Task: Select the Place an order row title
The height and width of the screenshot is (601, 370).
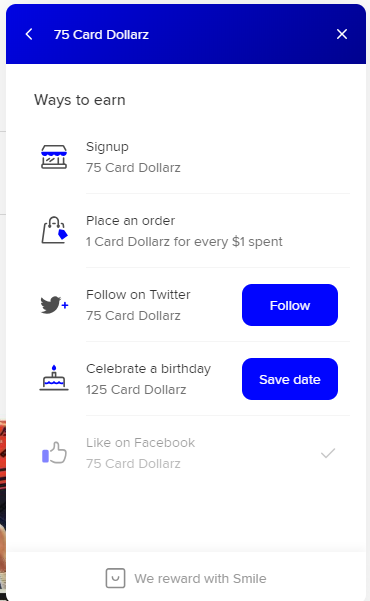Action: tap(130, 221)
